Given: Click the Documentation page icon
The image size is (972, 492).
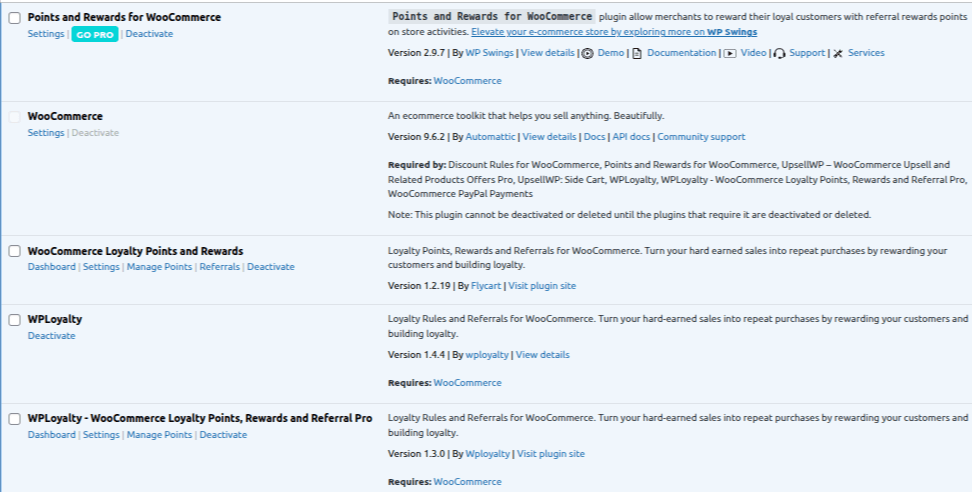Looking at the screenshot, I should (x=637, y=53).
